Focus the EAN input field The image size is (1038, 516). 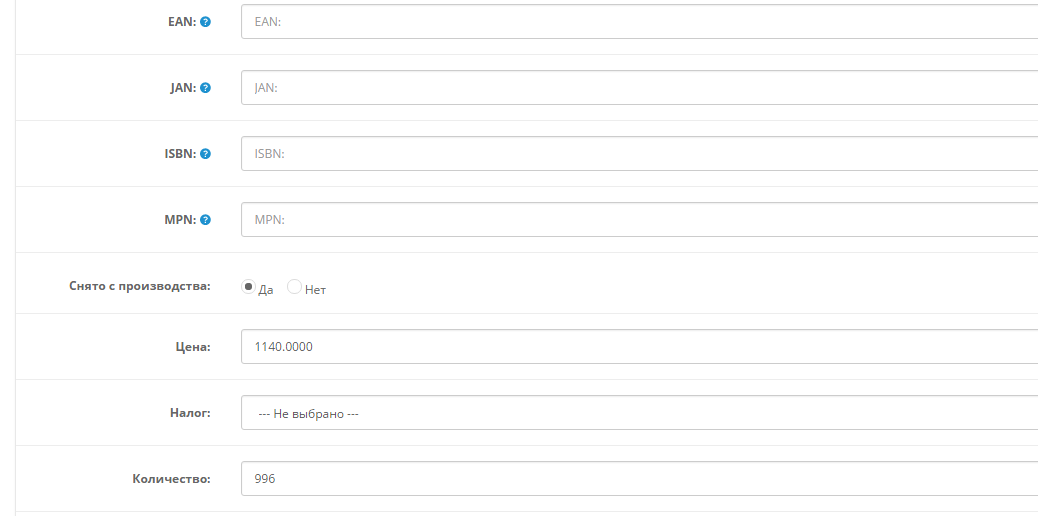[639, 21]
